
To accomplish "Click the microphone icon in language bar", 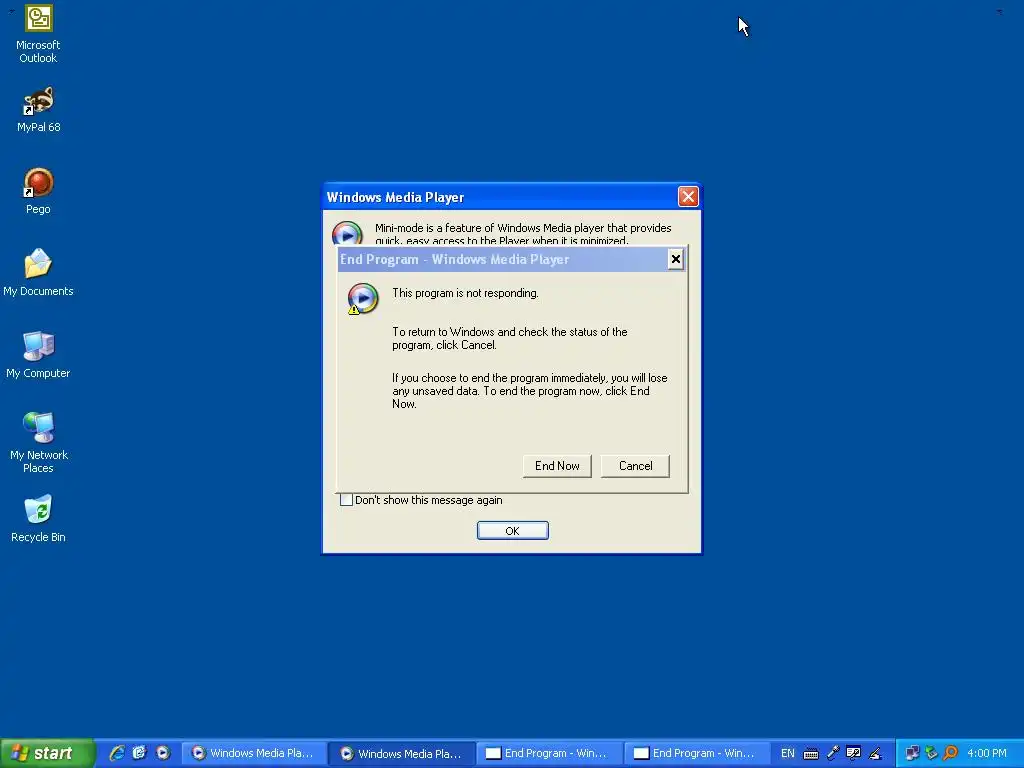I will click(x=833, y=753).
